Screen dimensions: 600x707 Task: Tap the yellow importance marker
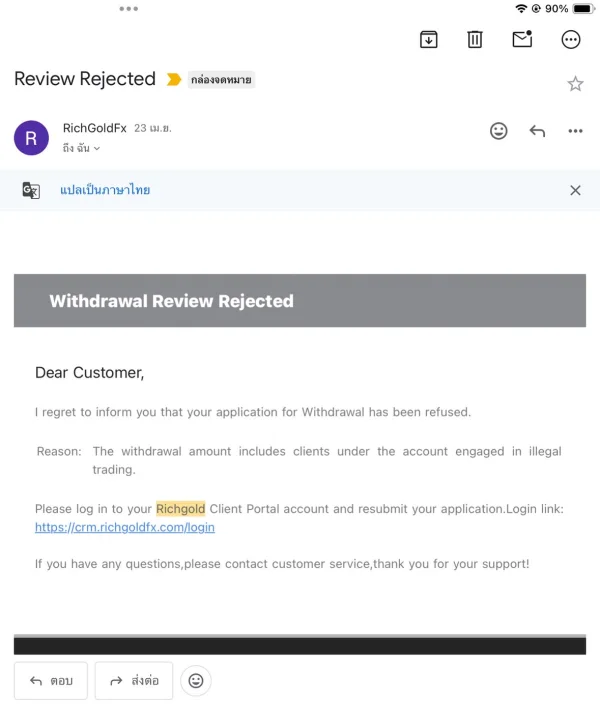(174, 79)
